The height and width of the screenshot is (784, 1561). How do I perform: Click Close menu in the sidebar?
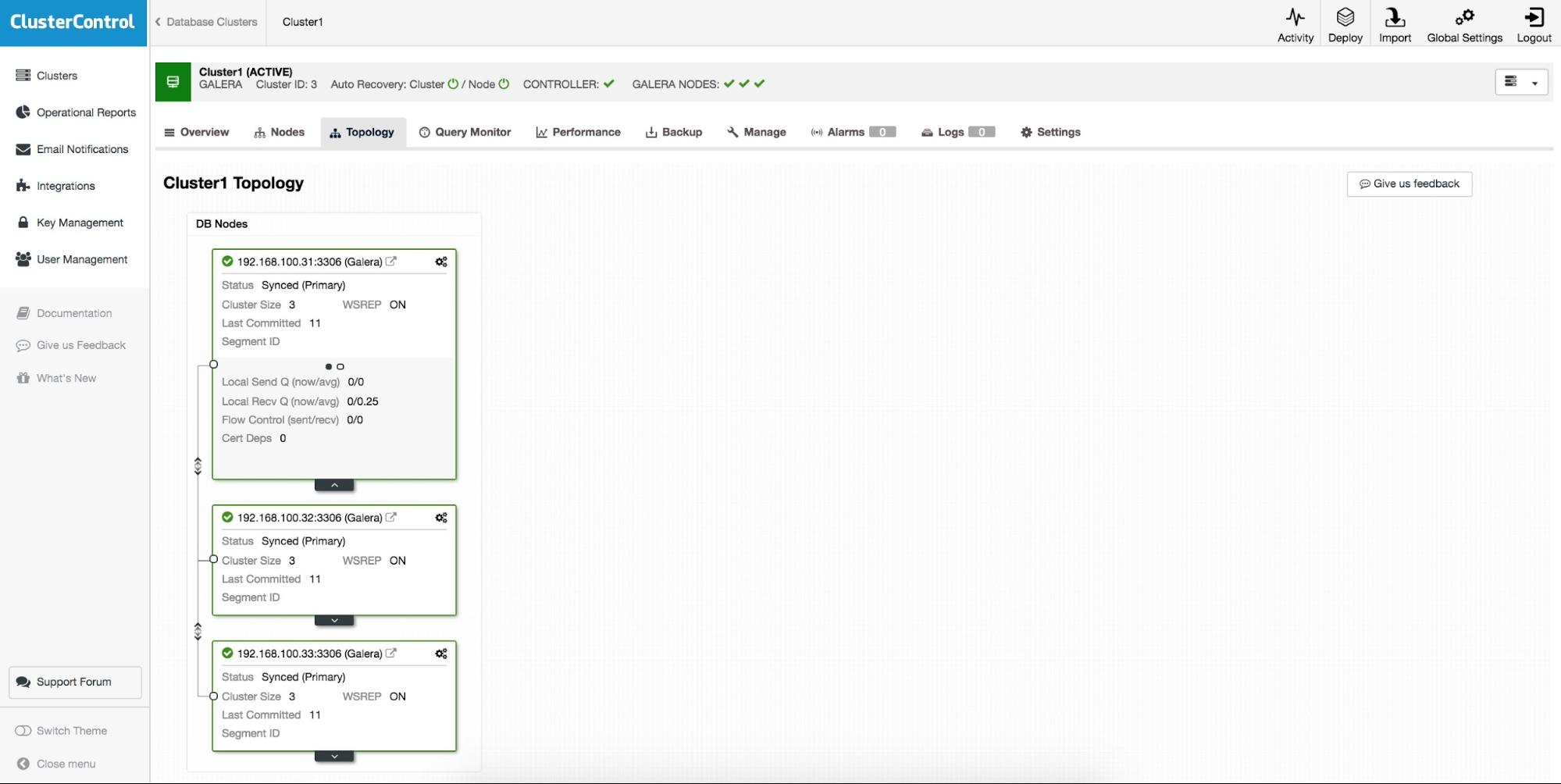pos(55,764)
